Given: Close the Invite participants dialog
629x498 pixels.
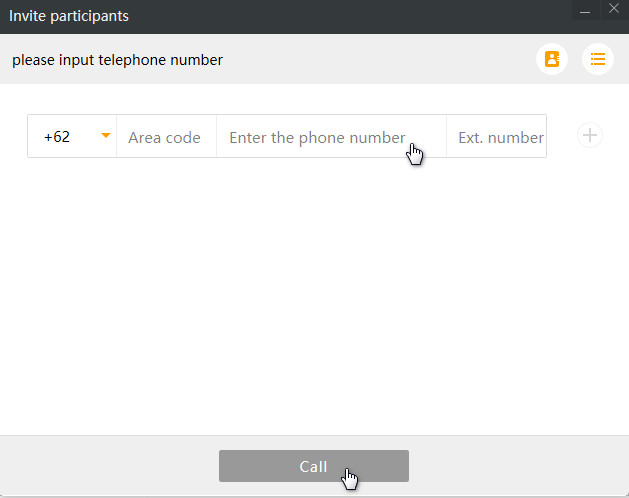Looking at the screenshot, I should click(x=614, y=9).
